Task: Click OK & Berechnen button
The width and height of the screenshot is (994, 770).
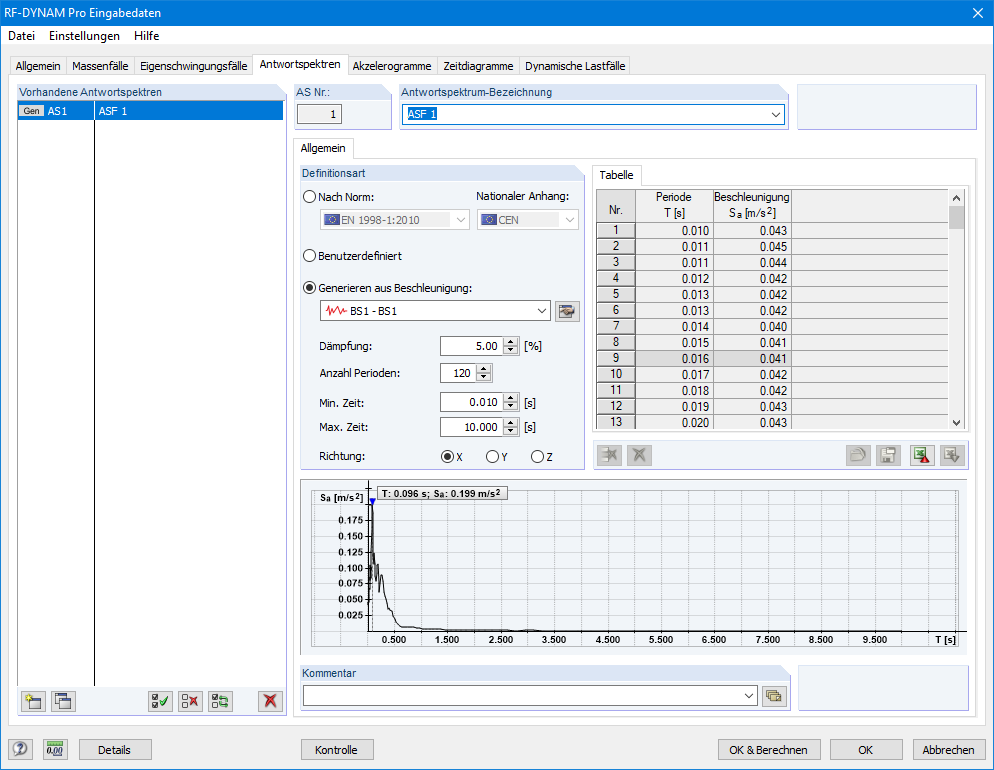Action: point(769,750)
